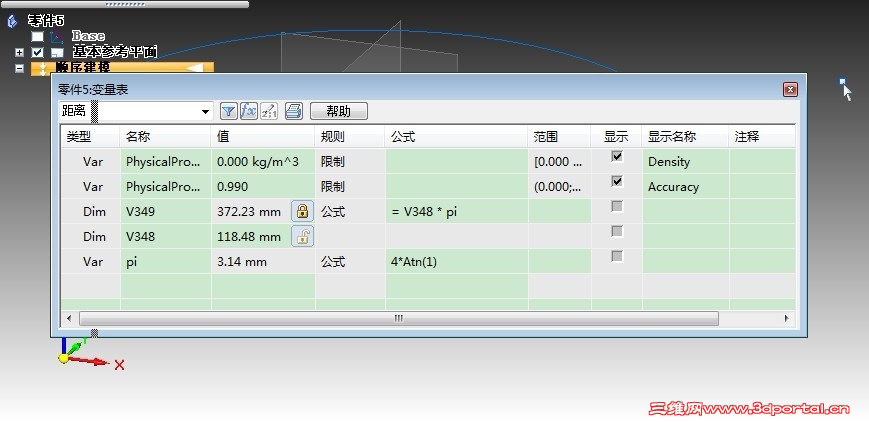Image resolution: width=869 pixels, height=422 pixels.
Task: Enable display checkbox for V348 row
Action: (616, 231)
